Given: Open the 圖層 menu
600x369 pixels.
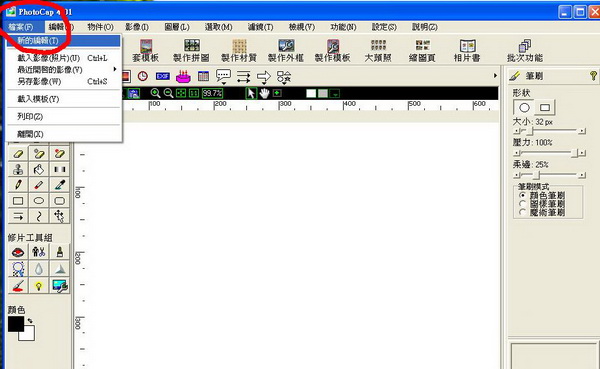Looking at the screenshot, I should point(177,27).
